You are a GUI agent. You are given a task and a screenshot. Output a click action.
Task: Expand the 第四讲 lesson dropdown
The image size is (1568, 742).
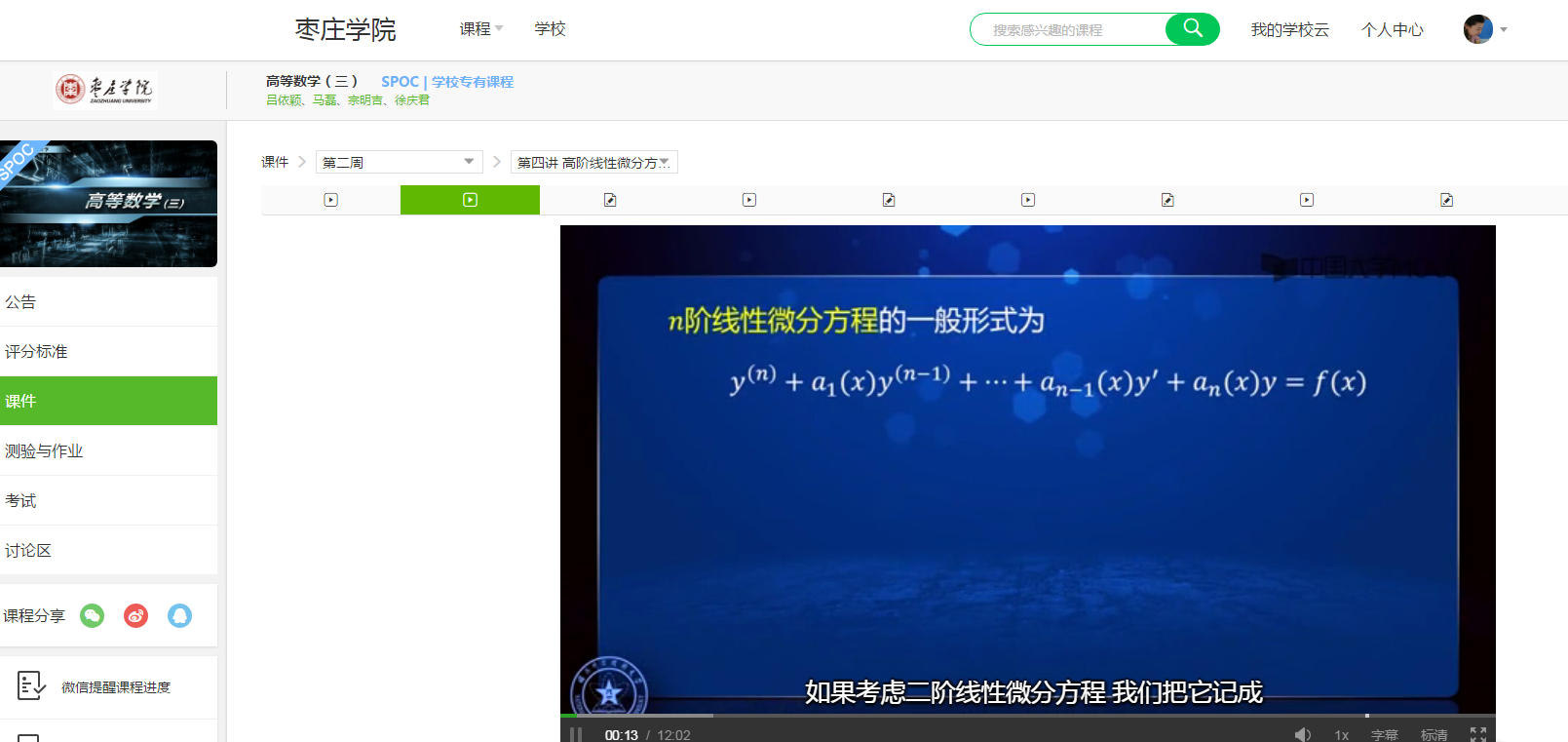coord(593,162)
